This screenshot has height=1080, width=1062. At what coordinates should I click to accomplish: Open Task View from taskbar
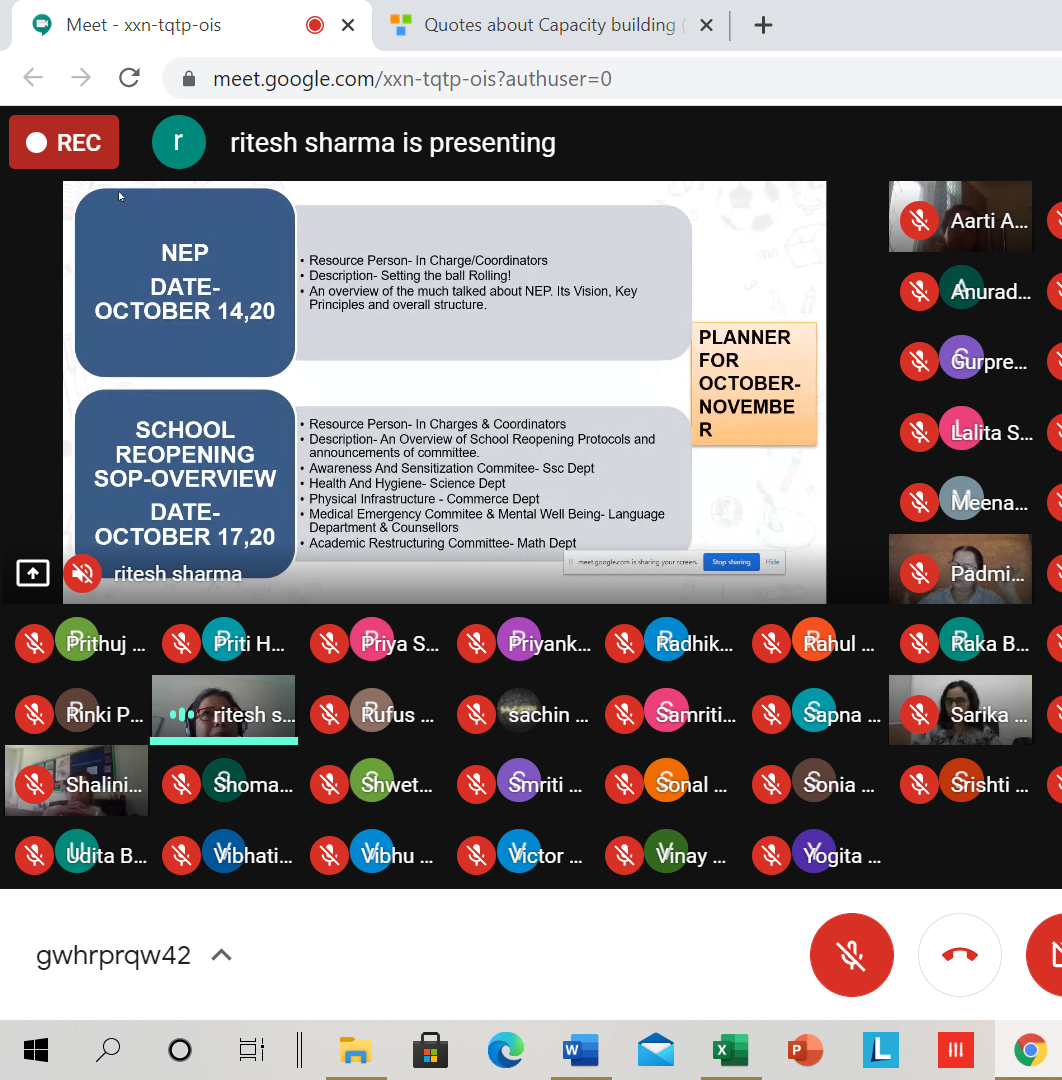(x=251, y=1050)
